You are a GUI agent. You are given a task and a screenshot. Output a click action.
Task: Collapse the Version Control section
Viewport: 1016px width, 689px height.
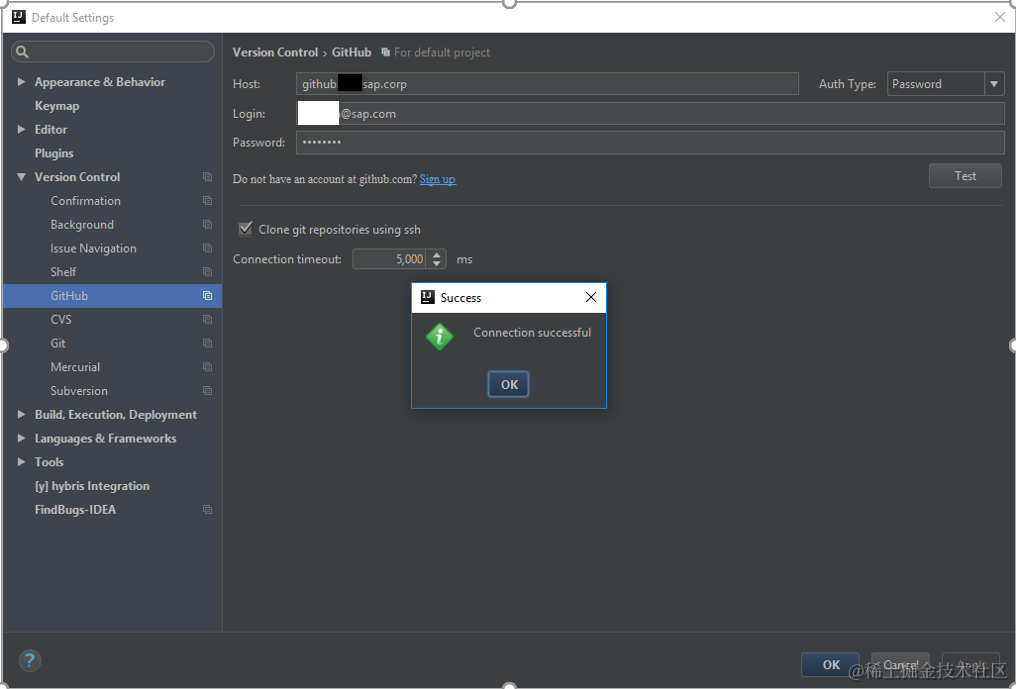(21, 177)
